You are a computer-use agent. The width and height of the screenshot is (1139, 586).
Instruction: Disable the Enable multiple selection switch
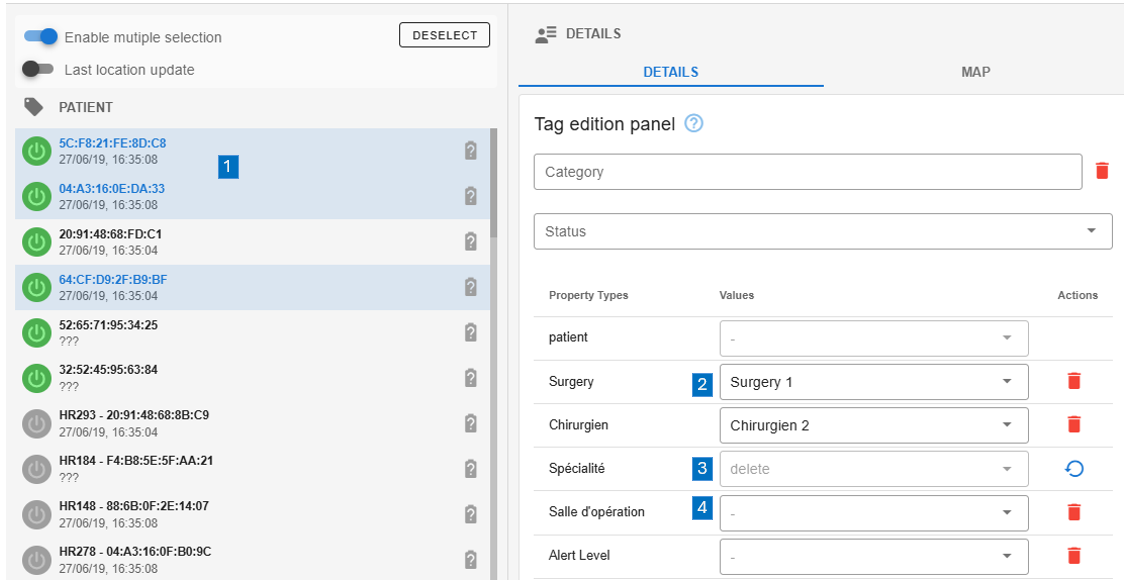[x=41, y=37]
